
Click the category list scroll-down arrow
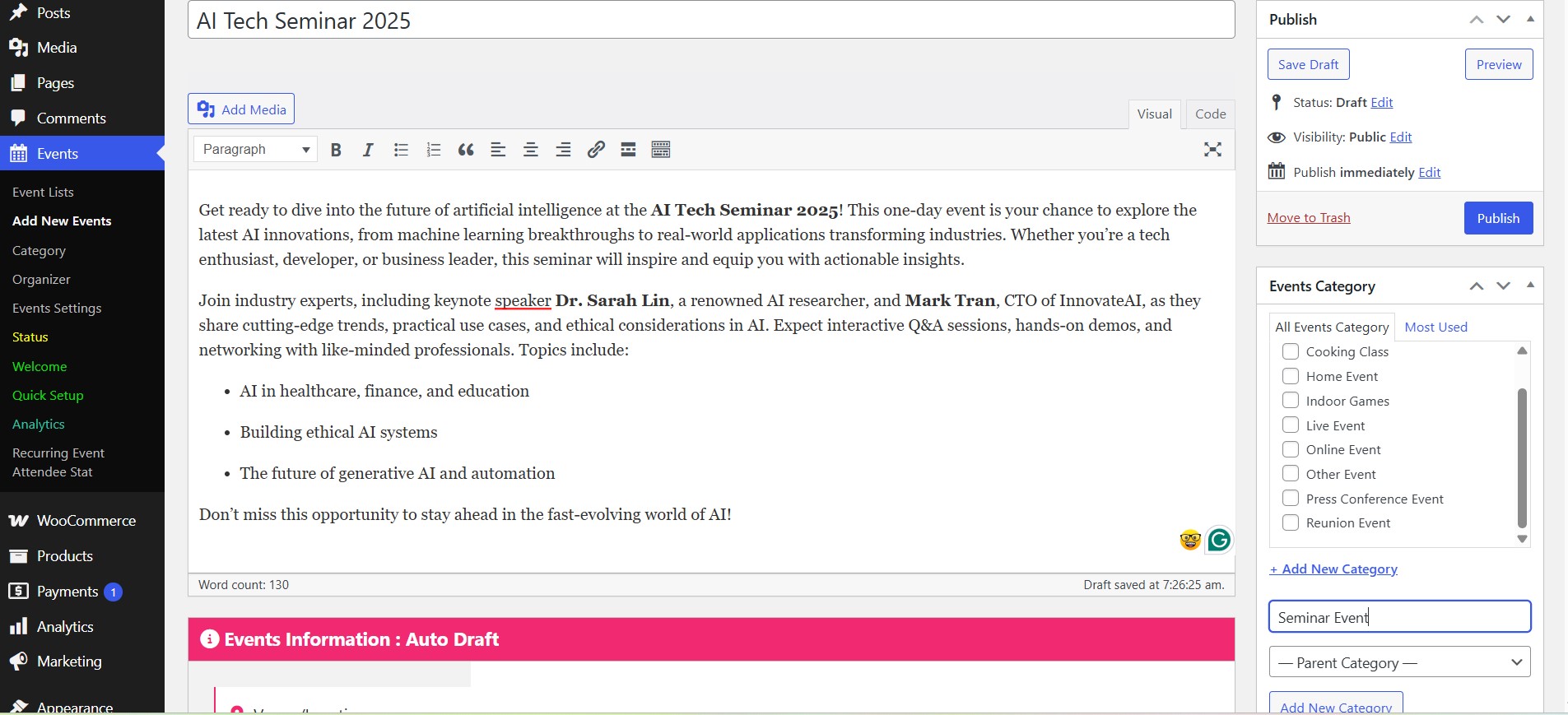click(1522, 540)
